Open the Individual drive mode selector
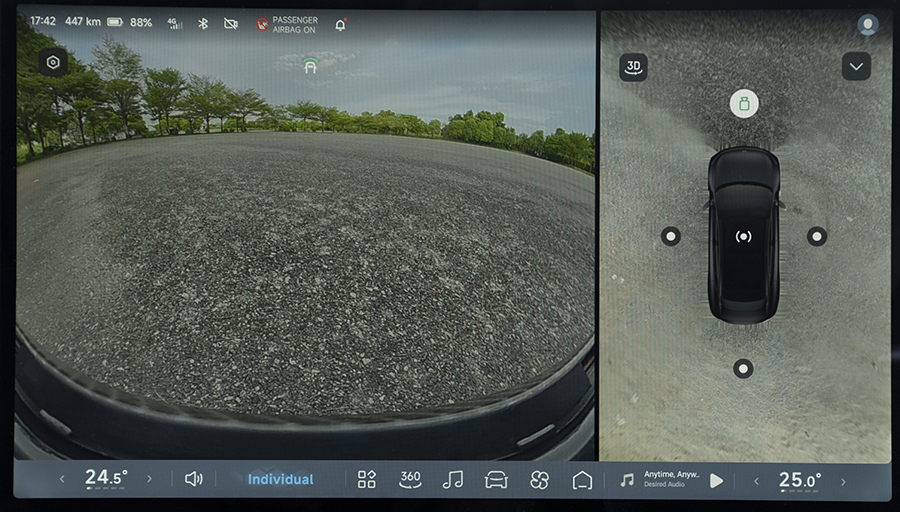The height and width of the screenshot is (512, 900). (280, 480)
